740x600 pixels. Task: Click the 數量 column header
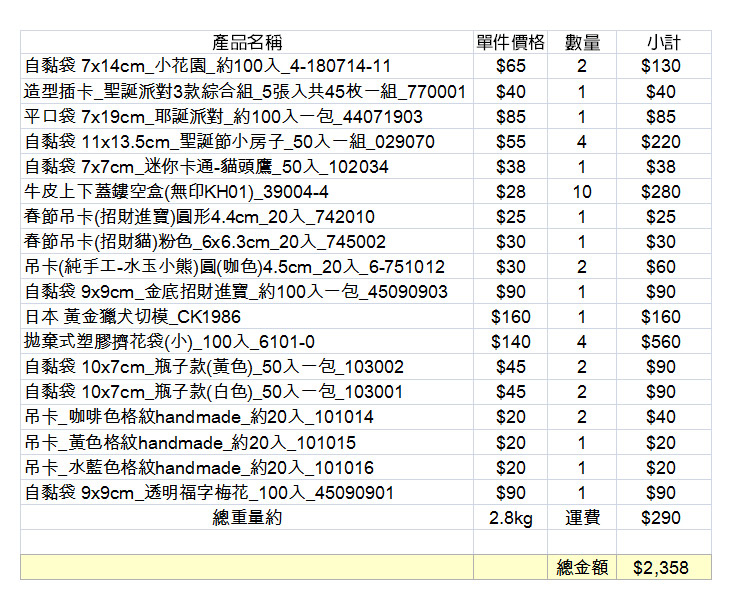pos(582,42)
